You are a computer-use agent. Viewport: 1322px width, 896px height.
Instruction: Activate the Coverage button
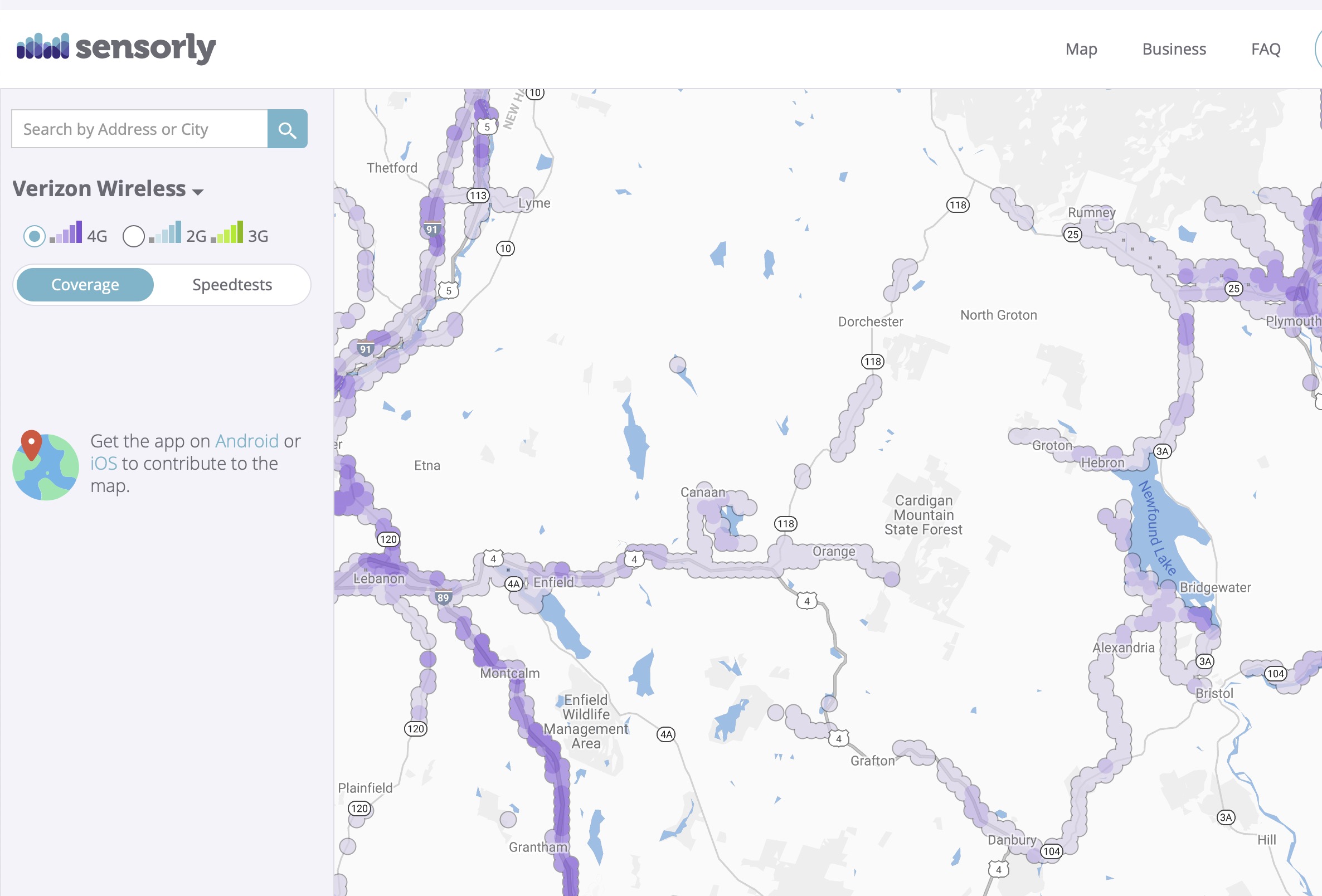85,284
